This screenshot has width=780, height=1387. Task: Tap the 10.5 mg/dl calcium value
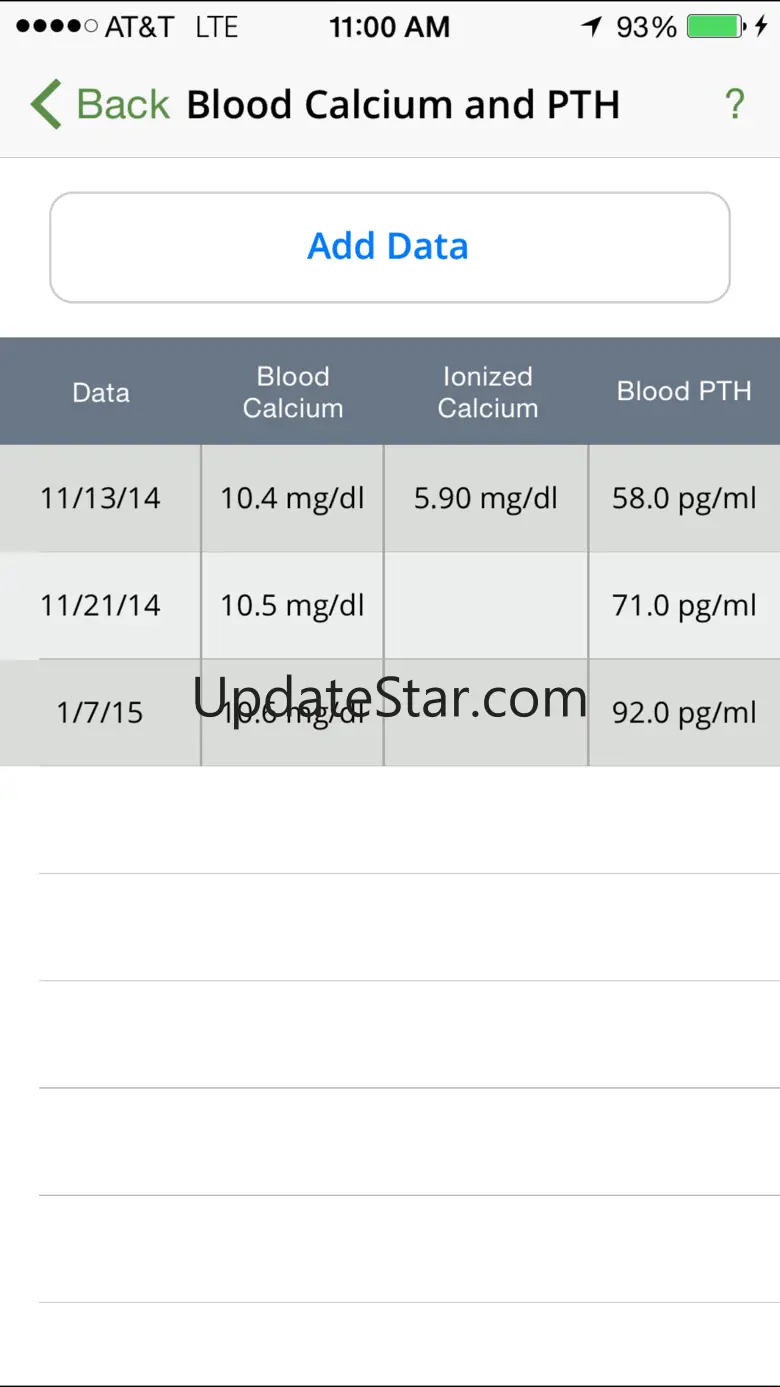pos(293,605)
